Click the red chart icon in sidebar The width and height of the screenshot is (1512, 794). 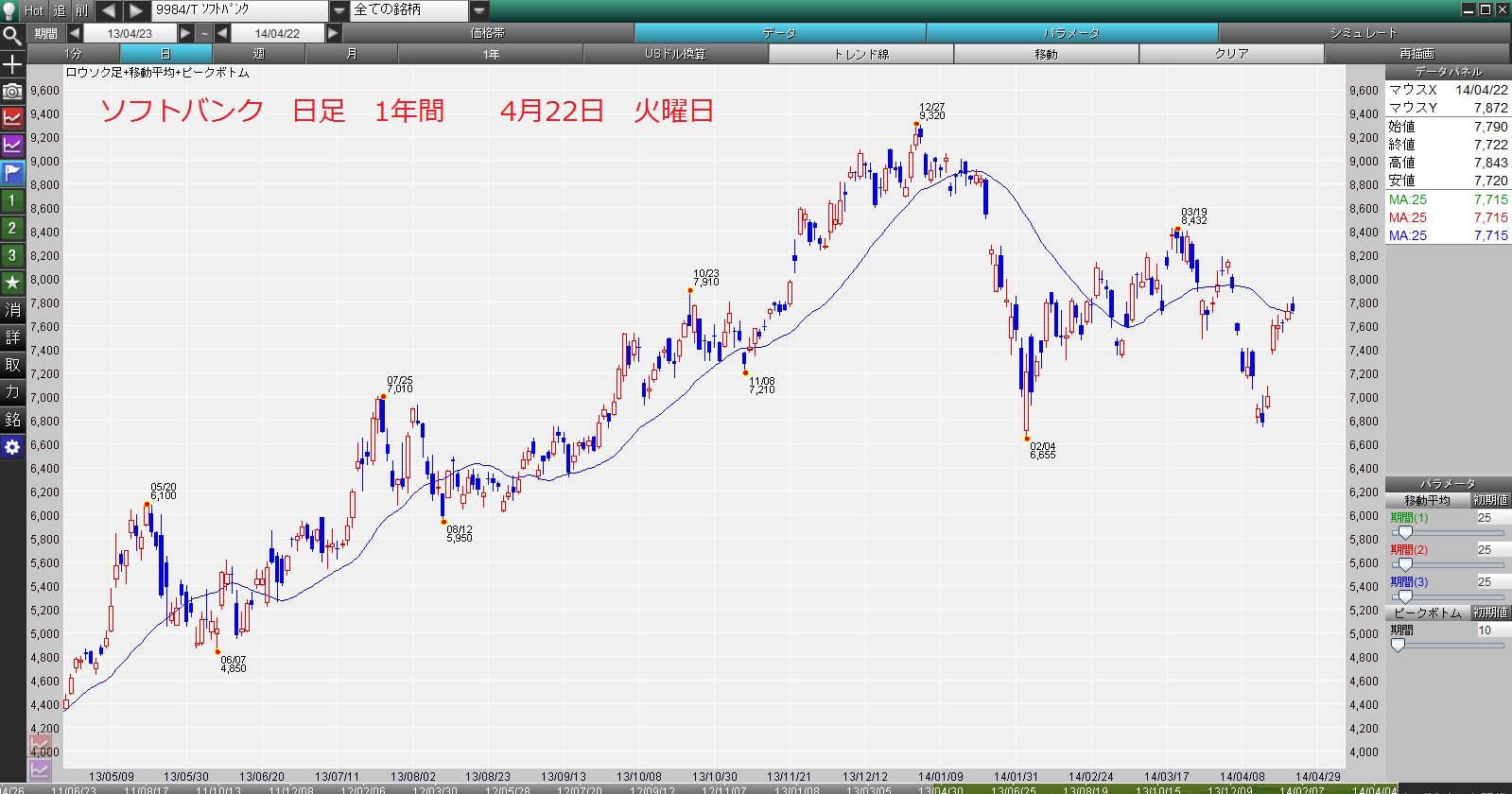tap(12, 118)
